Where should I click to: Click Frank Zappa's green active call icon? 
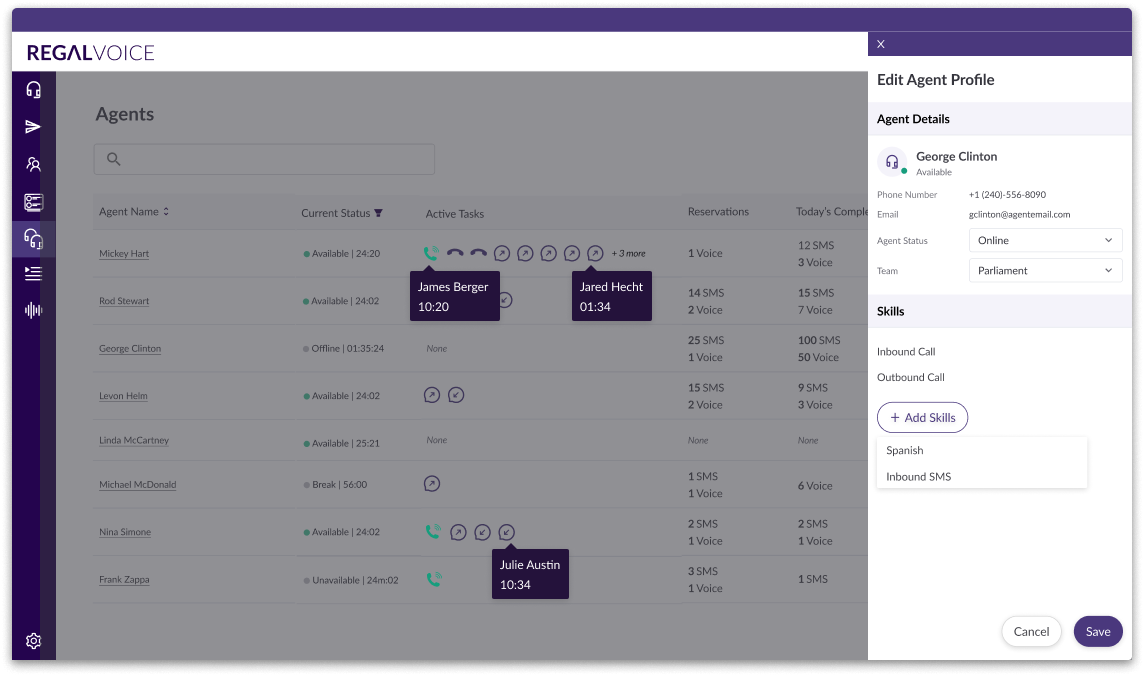(x=434, y=580)
